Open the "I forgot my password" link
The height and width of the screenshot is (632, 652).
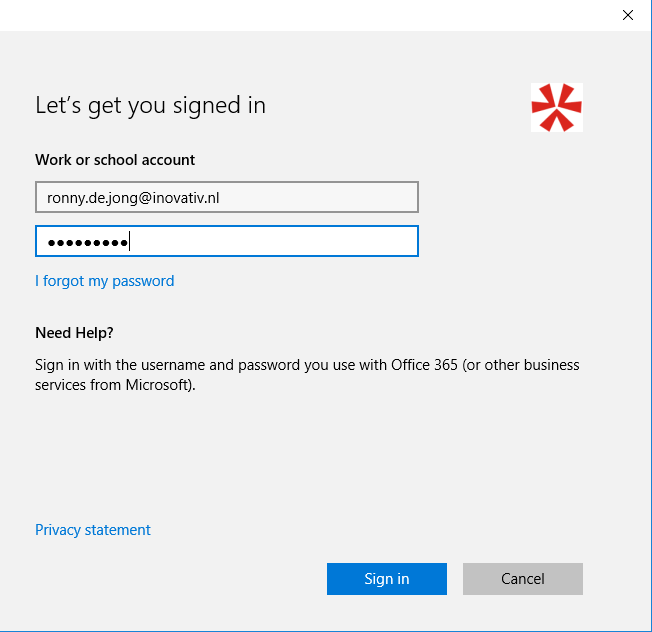[x=104, y=281]
